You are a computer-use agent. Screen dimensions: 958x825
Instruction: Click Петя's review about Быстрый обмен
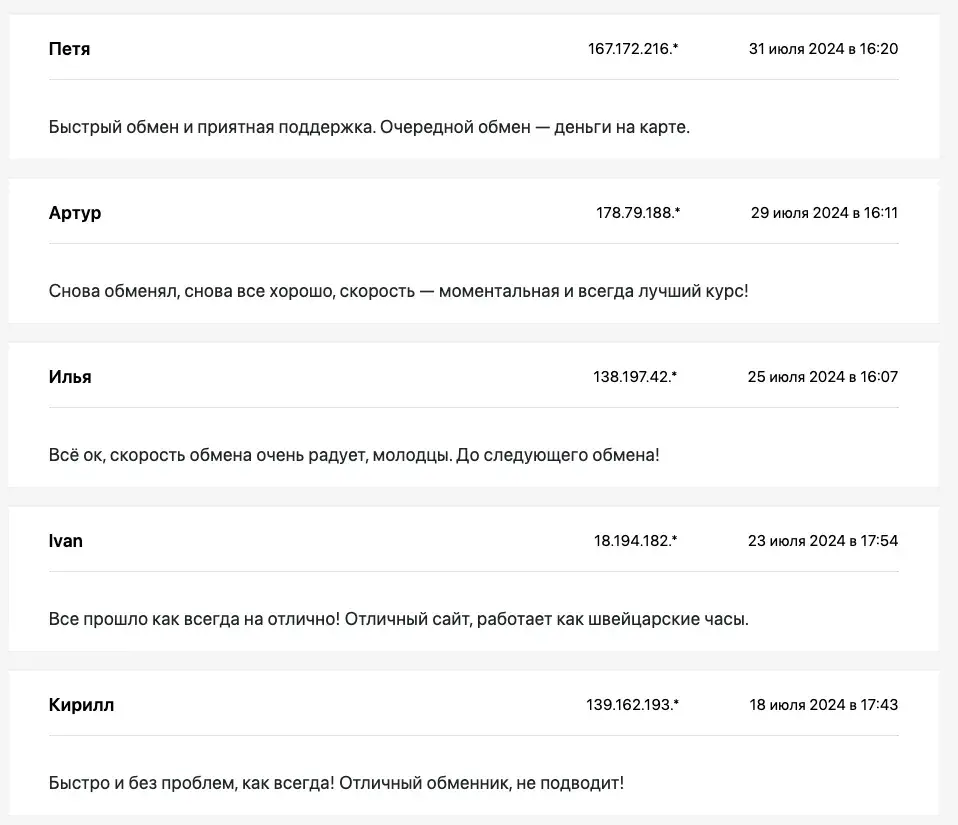click(x=369, y=127)
